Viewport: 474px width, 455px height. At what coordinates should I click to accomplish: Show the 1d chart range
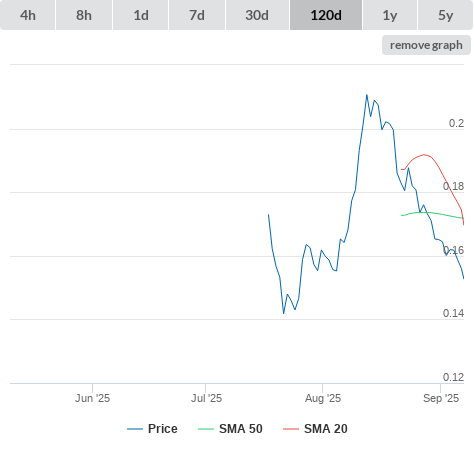pos(141,15)
